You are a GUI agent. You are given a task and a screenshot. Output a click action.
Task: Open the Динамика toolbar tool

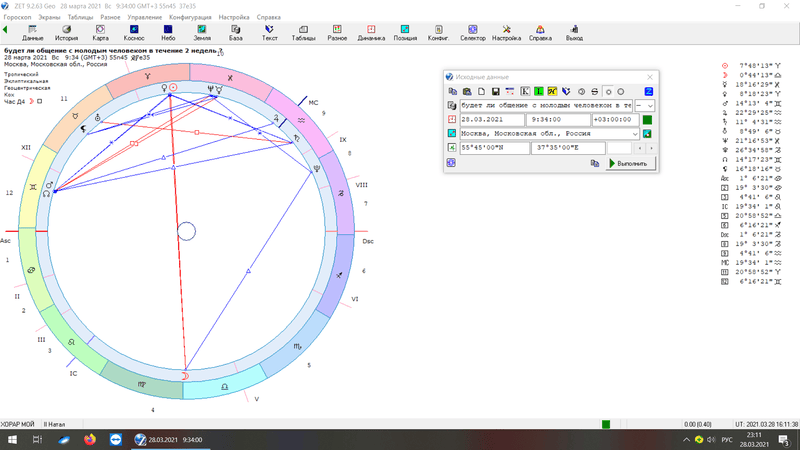371,33
